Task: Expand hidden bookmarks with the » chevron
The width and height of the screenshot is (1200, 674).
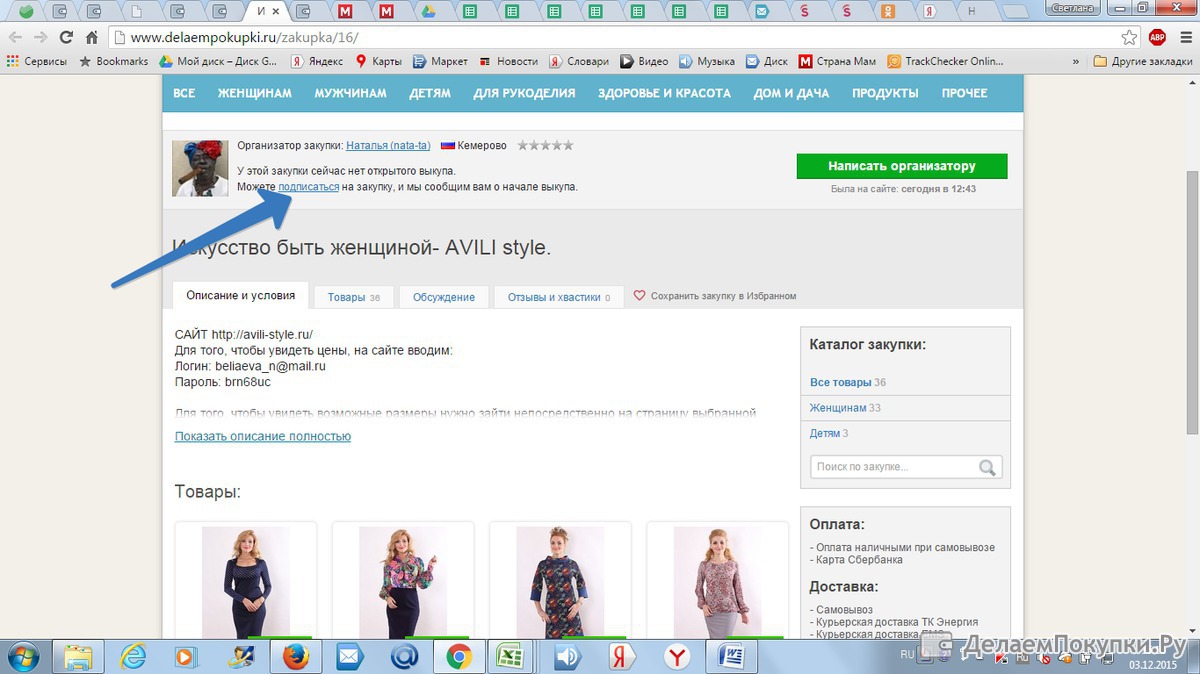Action: pos(1075,61)
